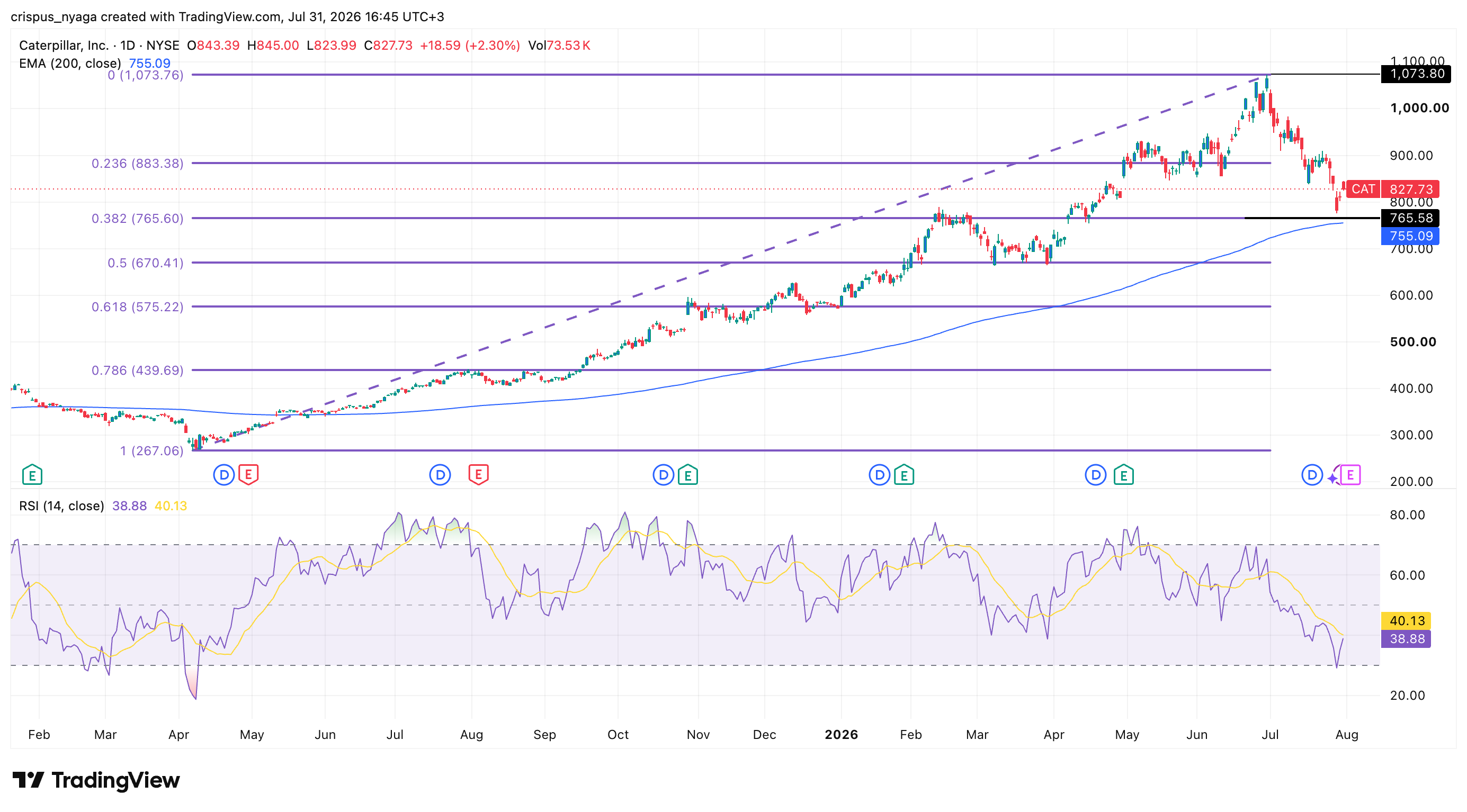Select the Fibonacci 0.382 (765.60) label
1467x812 pixels.
(137, 219)
